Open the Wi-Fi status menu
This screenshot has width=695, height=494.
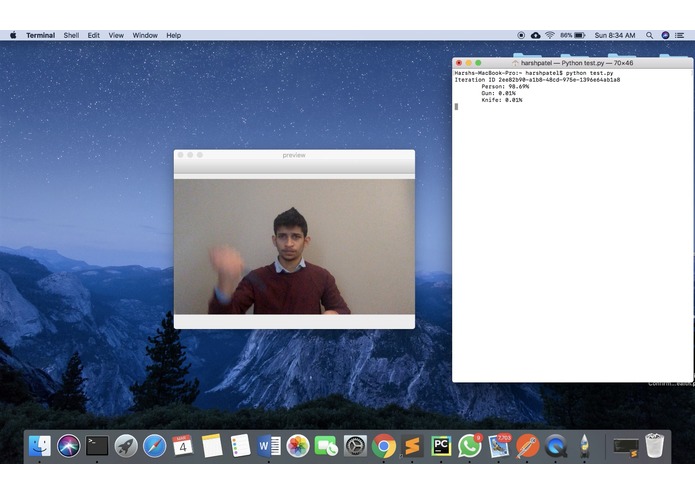pos(550,35)
